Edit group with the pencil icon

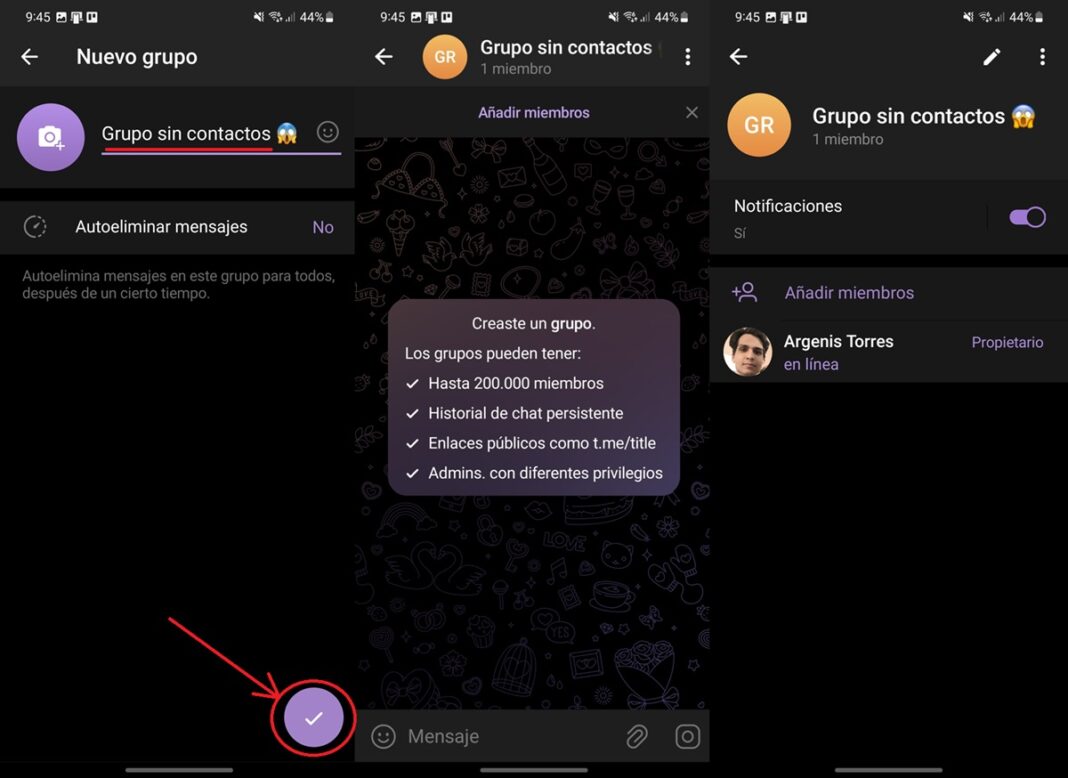(992, 57)
